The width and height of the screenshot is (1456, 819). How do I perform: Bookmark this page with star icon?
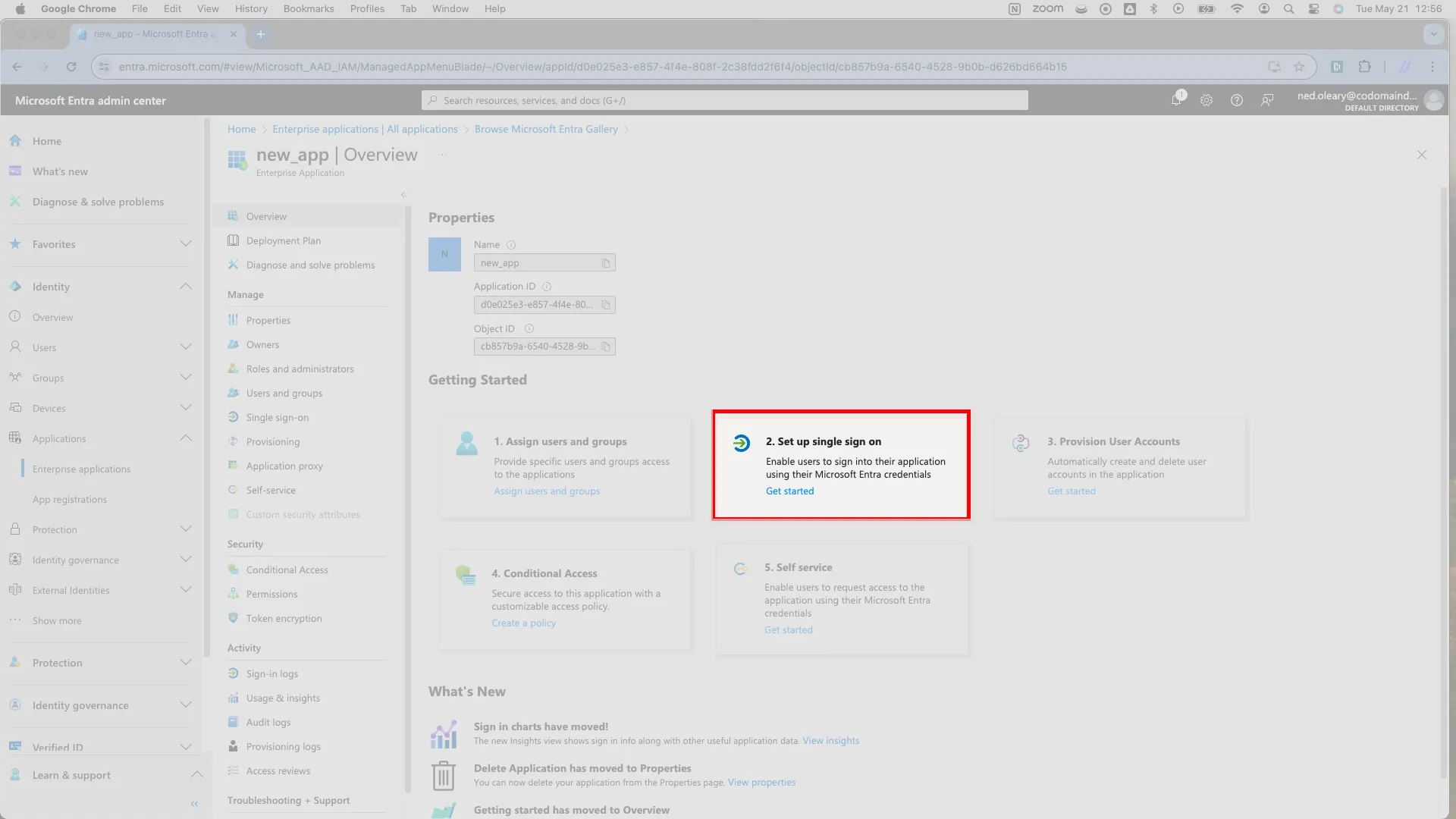pyautogui.click(x=1299, y=67)
